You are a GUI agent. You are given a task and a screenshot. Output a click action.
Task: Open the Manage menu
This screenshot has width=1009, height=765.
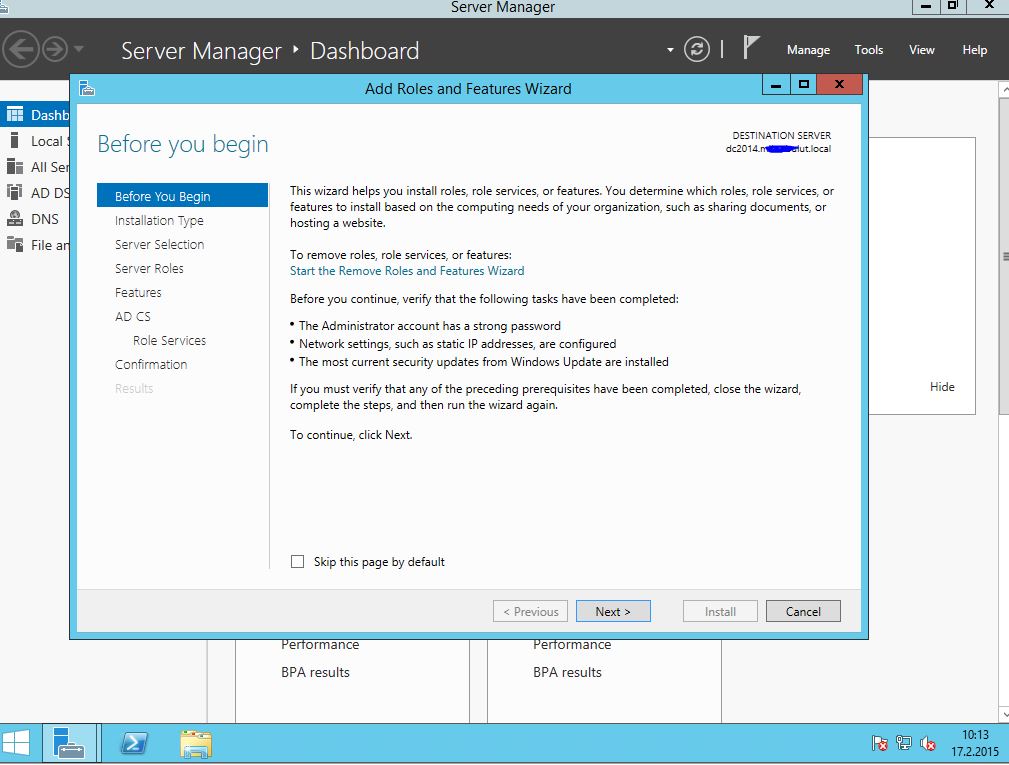click(808, 50)
